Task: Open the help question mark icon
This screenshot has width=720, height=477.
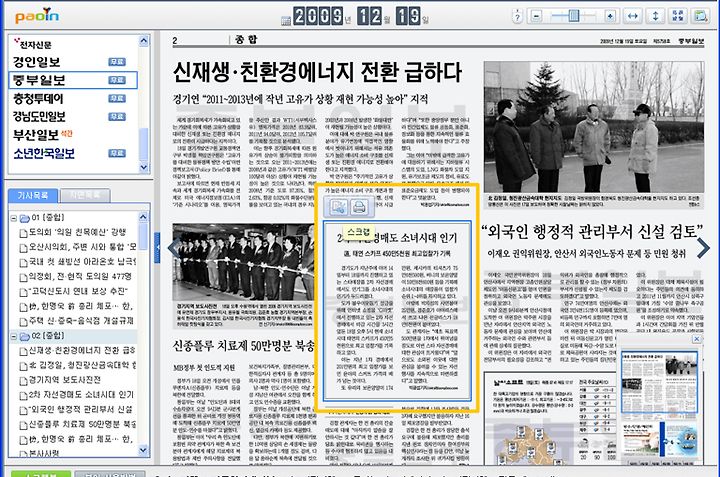Action: pos(517,17)
